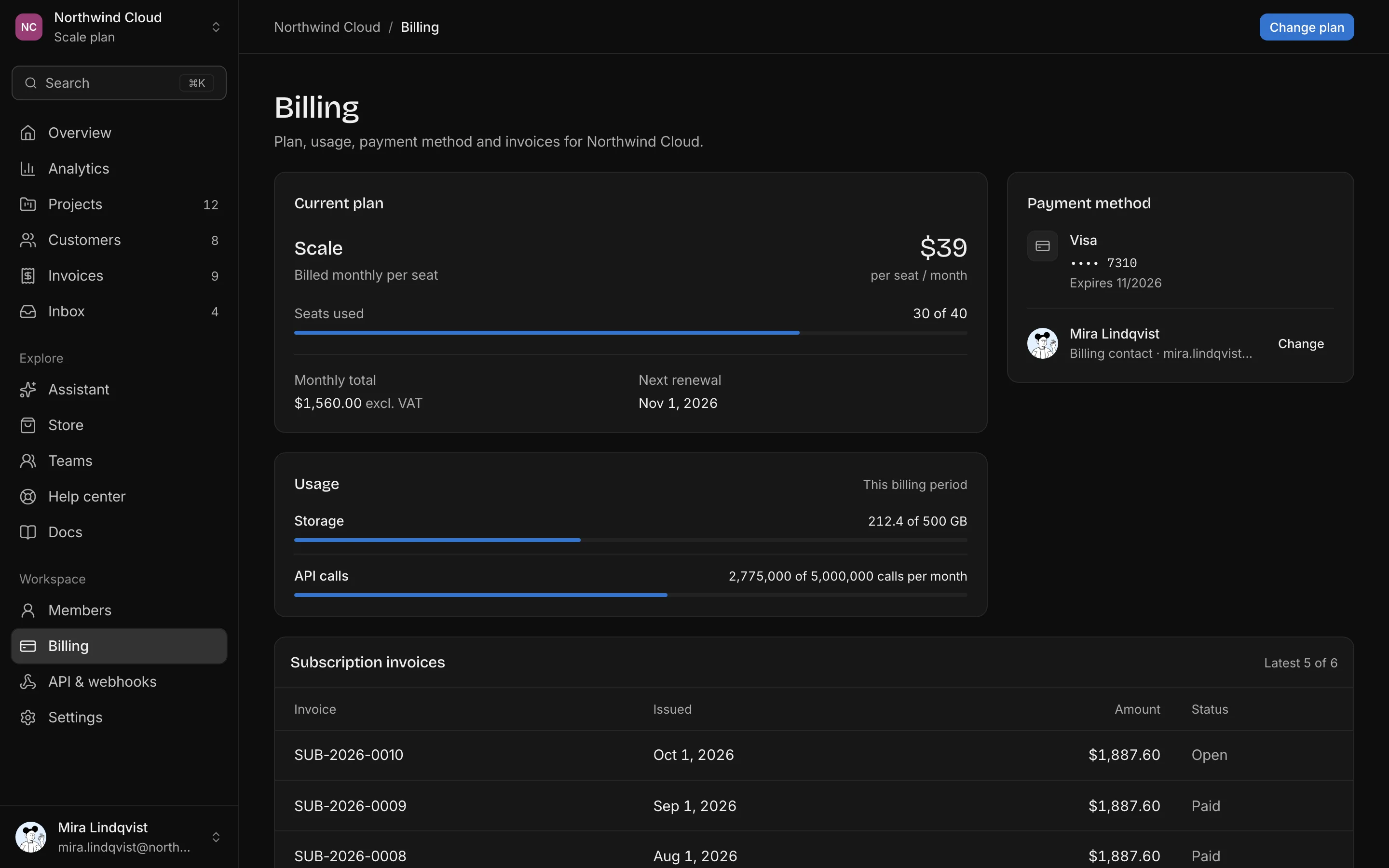
Task: Click the Billing breadcrumb item
Action: (x=420, y=27)
